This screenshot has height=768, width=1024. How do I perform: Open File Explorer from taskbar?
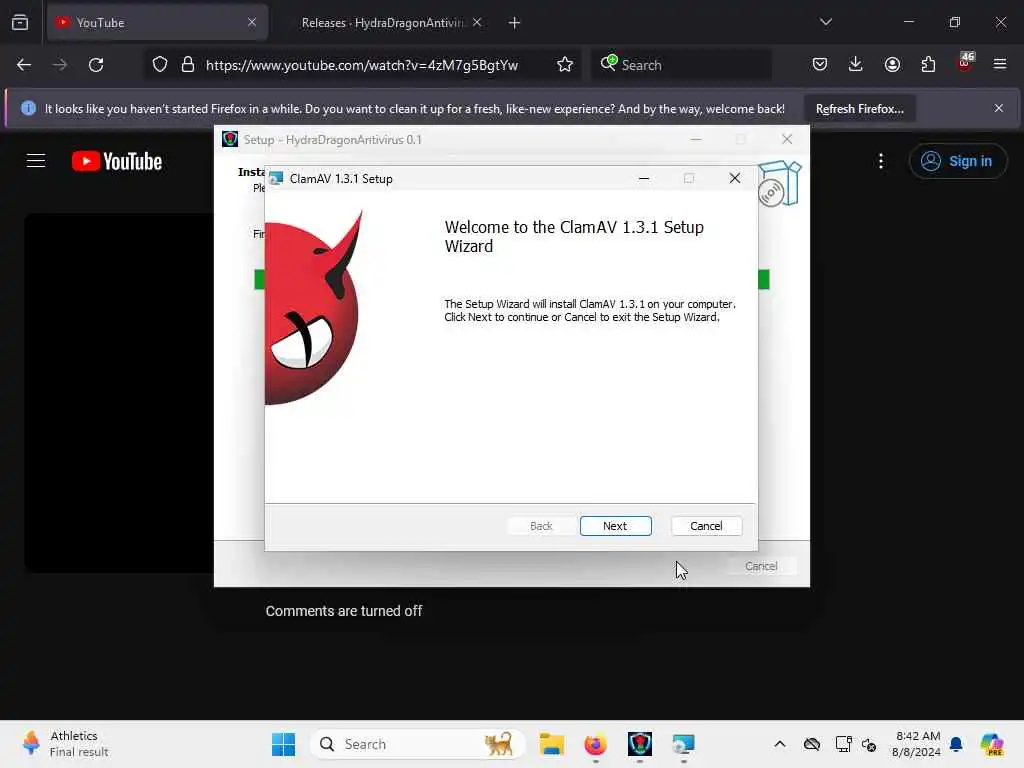pos(552,744)
